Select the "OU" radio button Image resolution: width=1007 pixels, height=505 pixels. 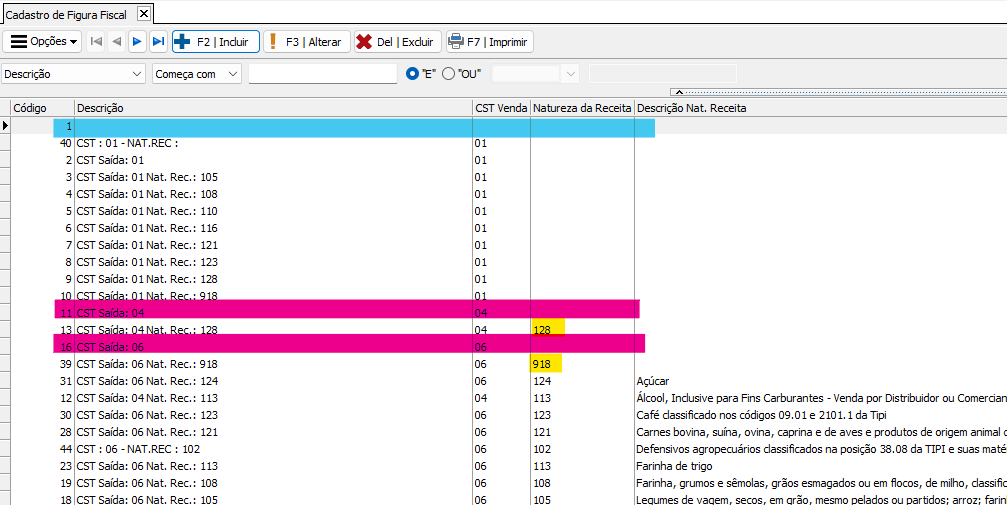[448, 74]
